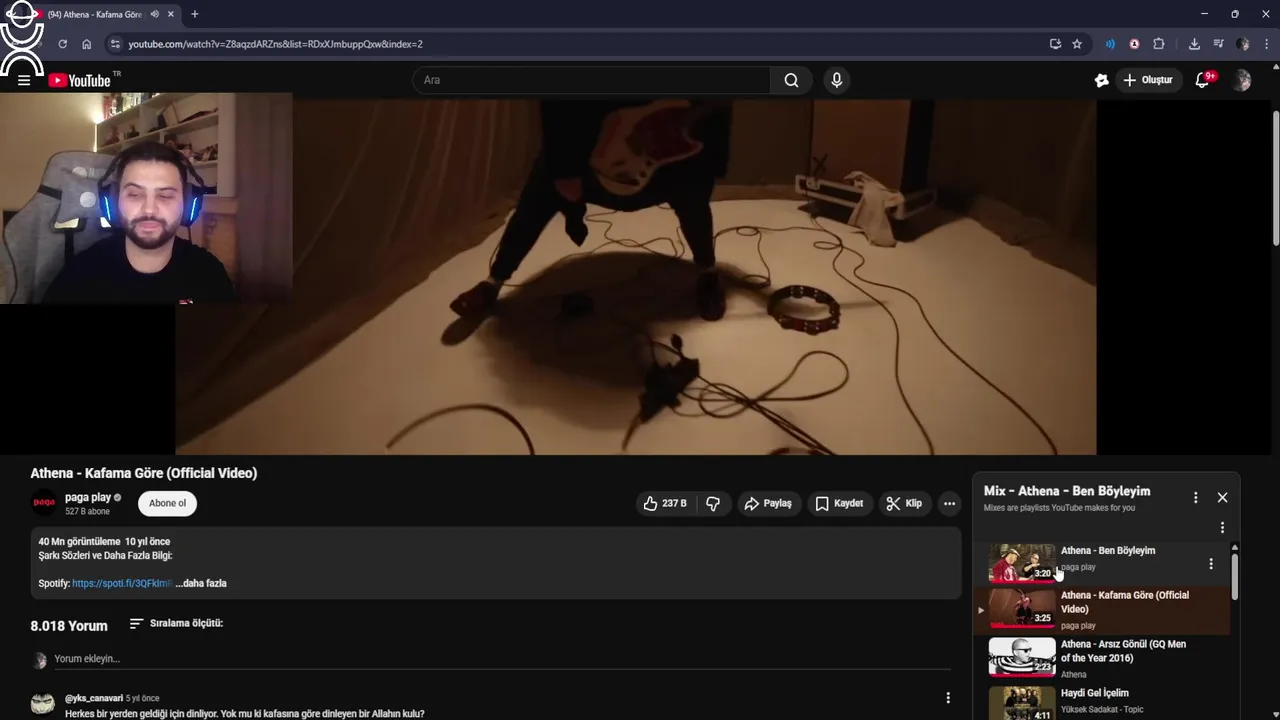Open @yks_canavari commenter profile
This screenshot has width=1280, height=720.
point(94,698)
